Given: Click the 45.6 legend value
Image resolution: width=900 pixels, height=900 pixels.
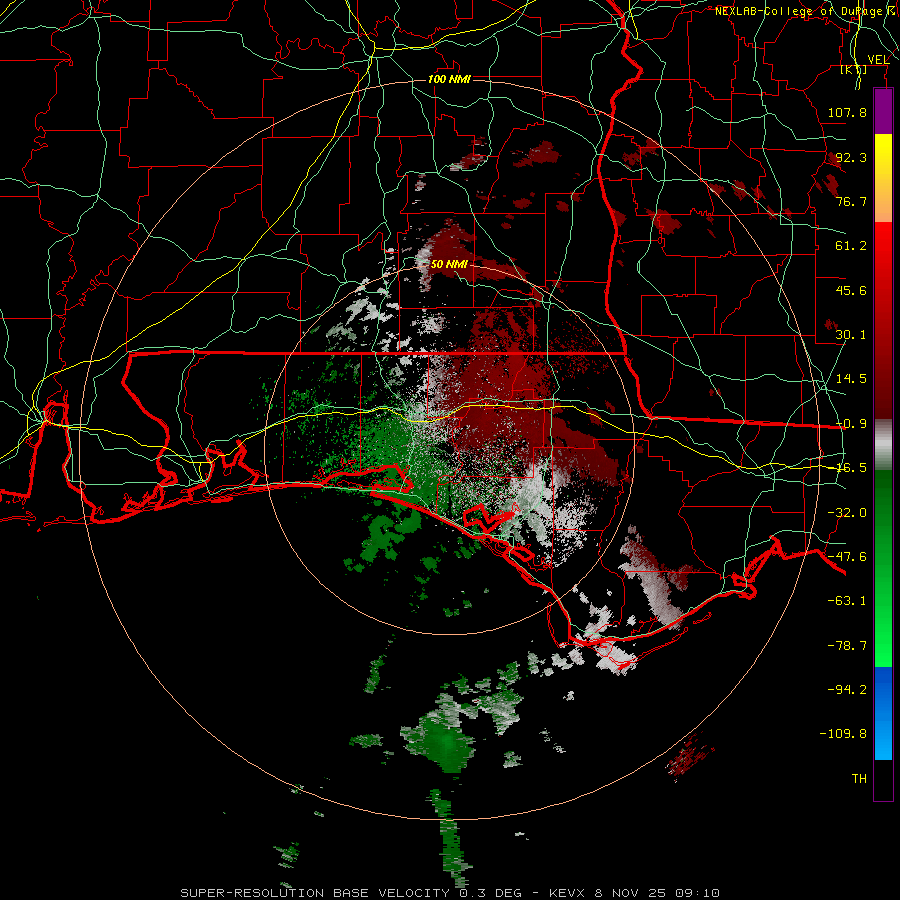Looking at the screenshot, I should coord(851,290).
